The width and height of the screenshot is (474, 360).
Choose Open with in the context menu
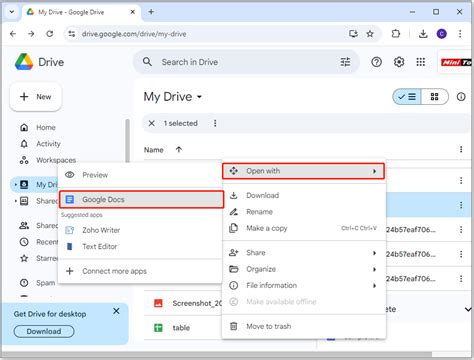[x=303, y=171]
